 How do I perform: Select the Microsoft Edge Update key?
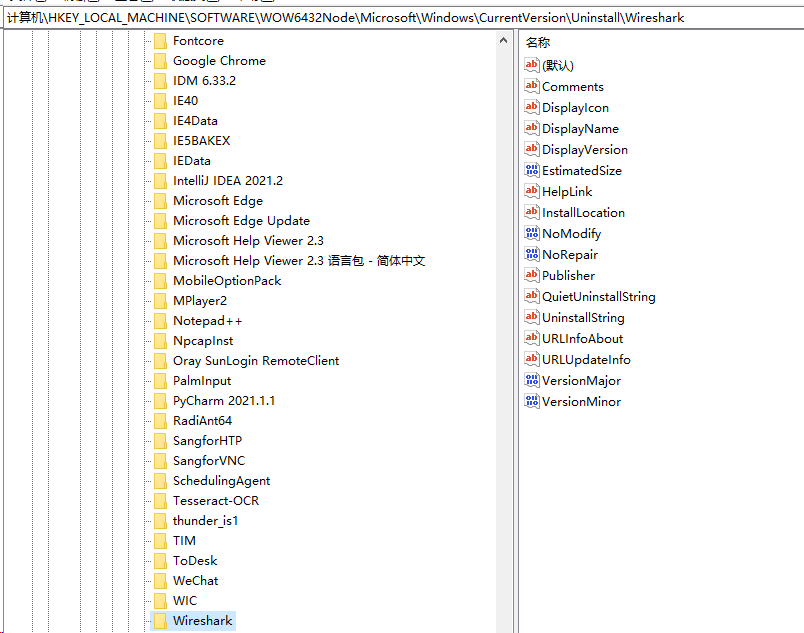[241, 221]
